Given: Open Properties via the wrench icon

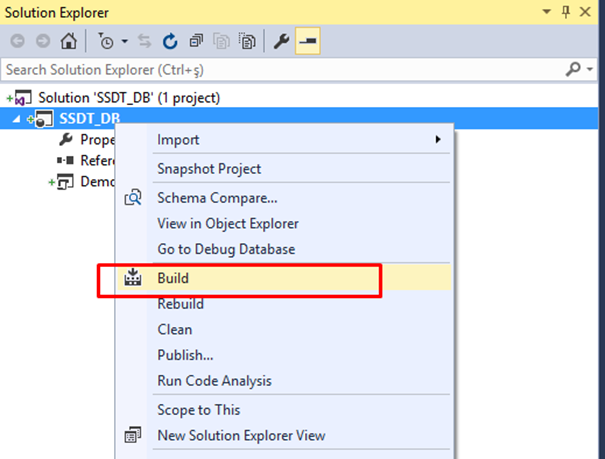Looking at the screenshot, I should (281, 41).
